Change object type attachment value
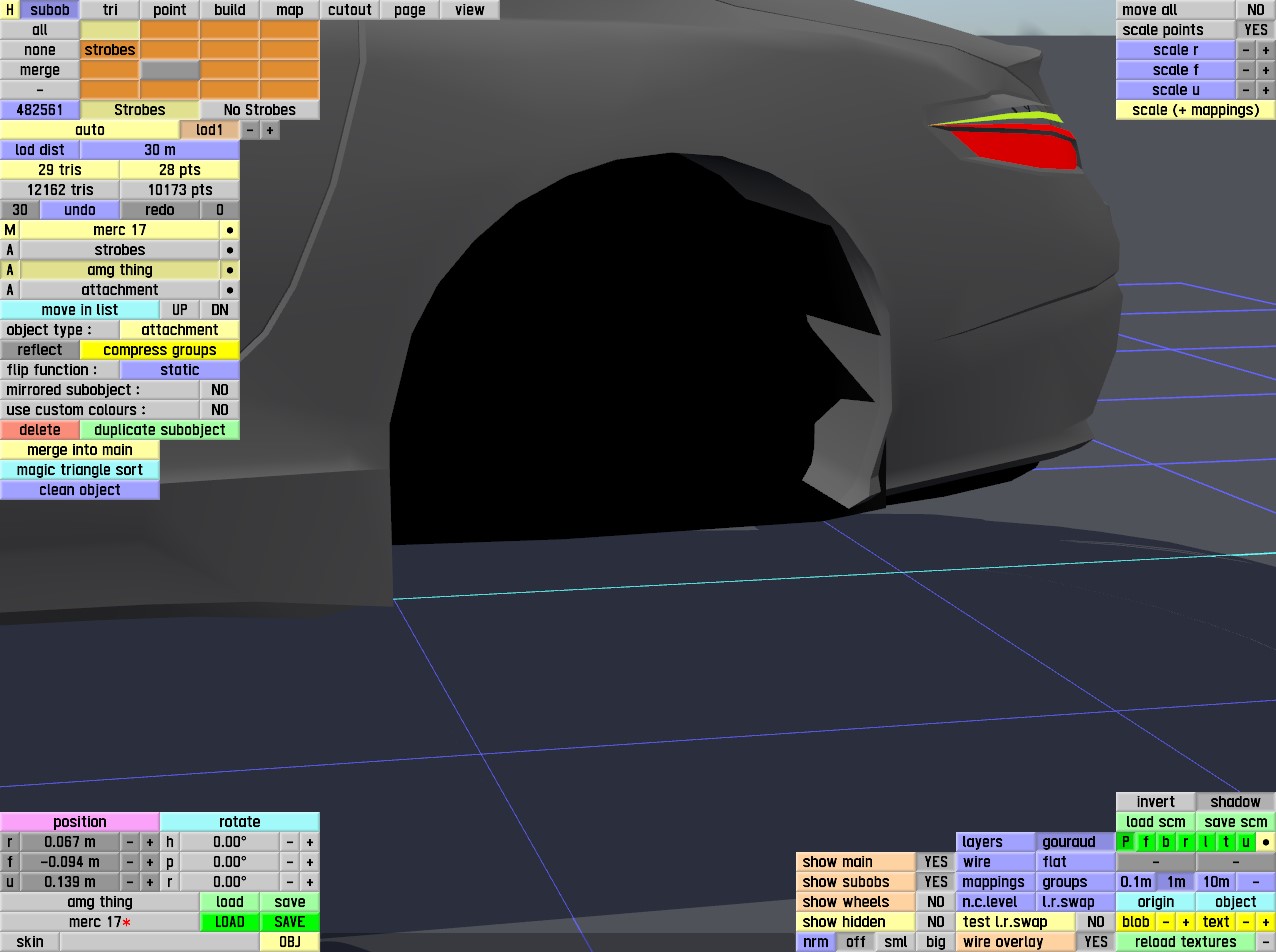 pos(180,330)
